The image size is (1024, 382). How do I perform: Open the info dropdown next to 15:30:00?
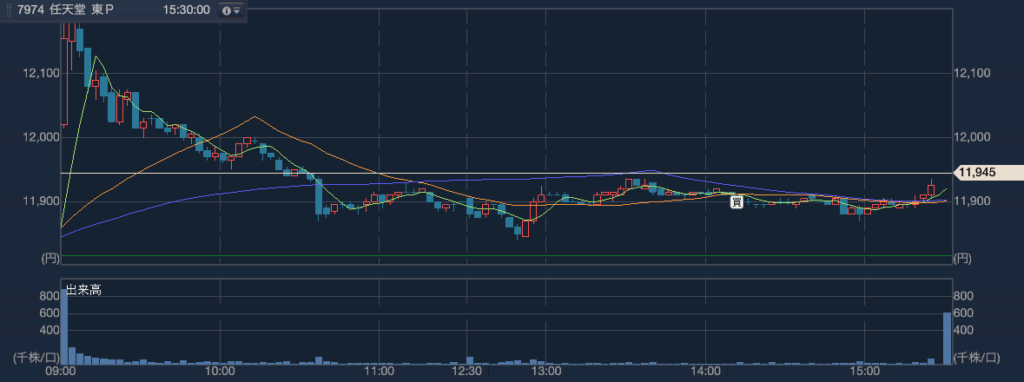pyautogui.click(x=231, y=10)
